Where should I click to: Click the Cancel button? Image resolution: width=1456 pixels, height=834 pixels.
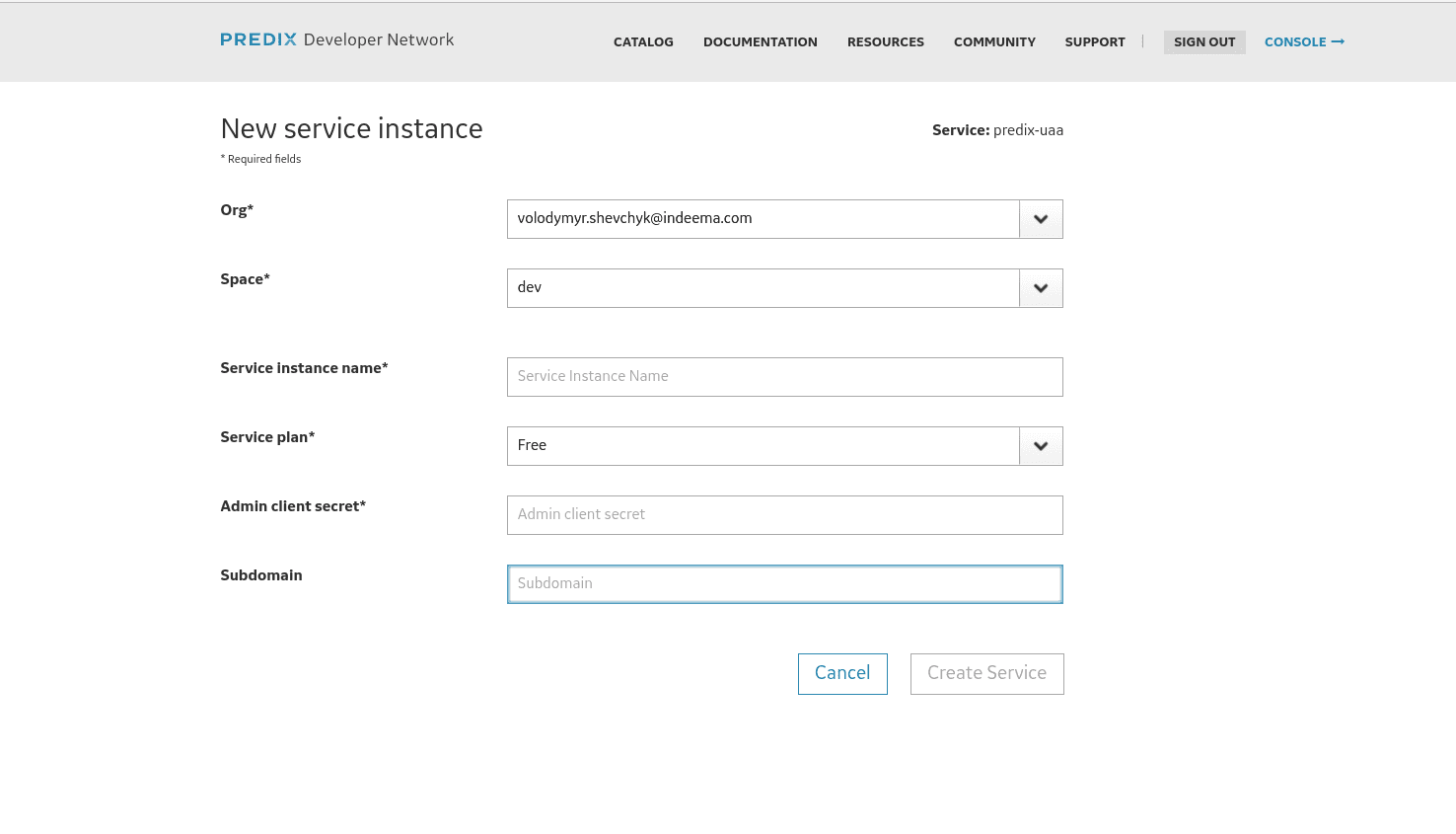pos(842,673)
